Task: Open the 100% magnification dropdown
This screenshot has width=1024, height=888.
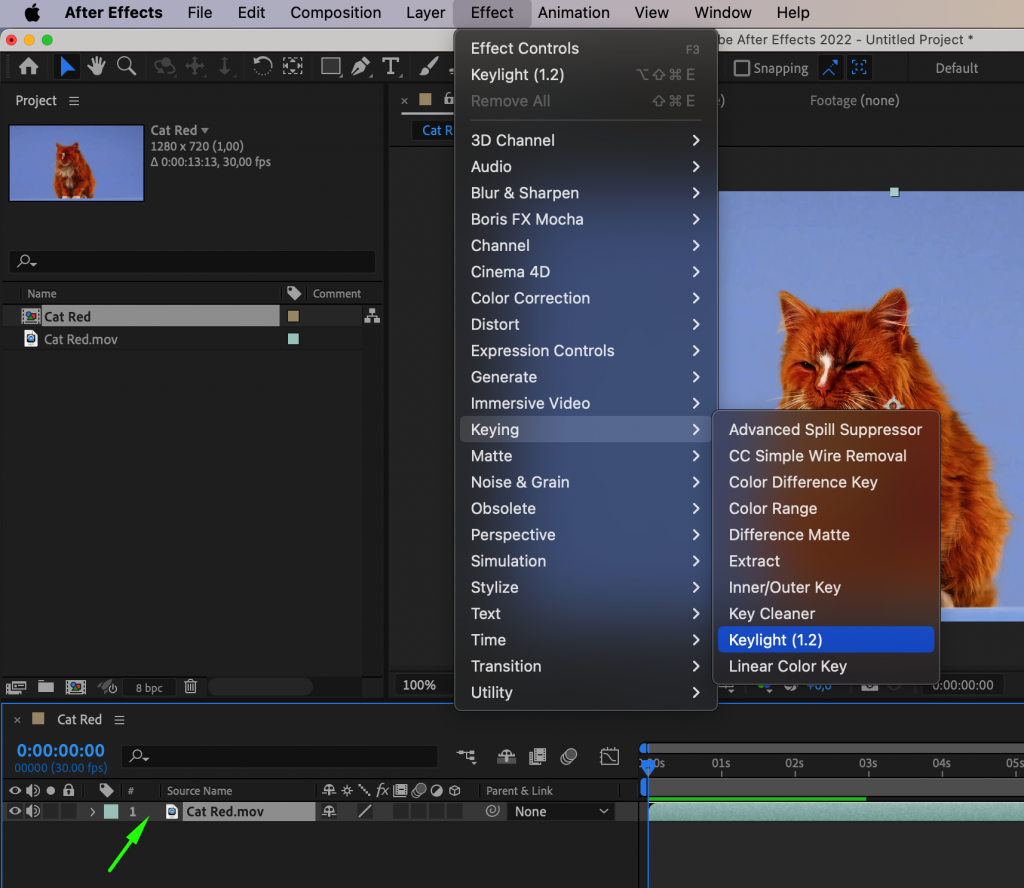Action: (421, 686)
